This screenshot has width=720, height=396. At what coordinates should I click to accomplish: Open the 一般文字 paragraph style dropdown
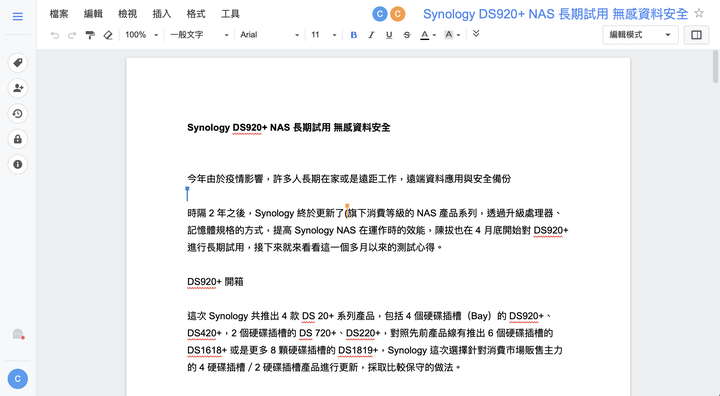199,35
